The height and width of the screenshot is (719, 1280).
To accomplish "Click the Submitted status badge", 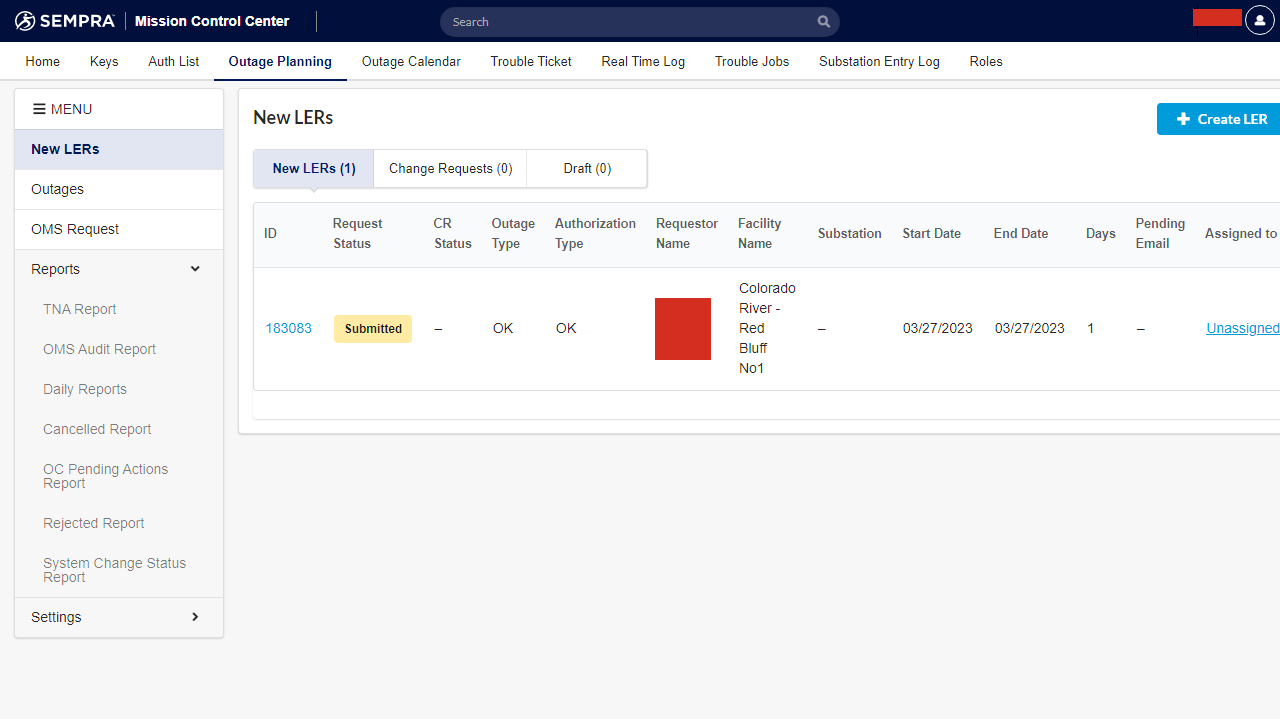I will click(x=373, y=328).
